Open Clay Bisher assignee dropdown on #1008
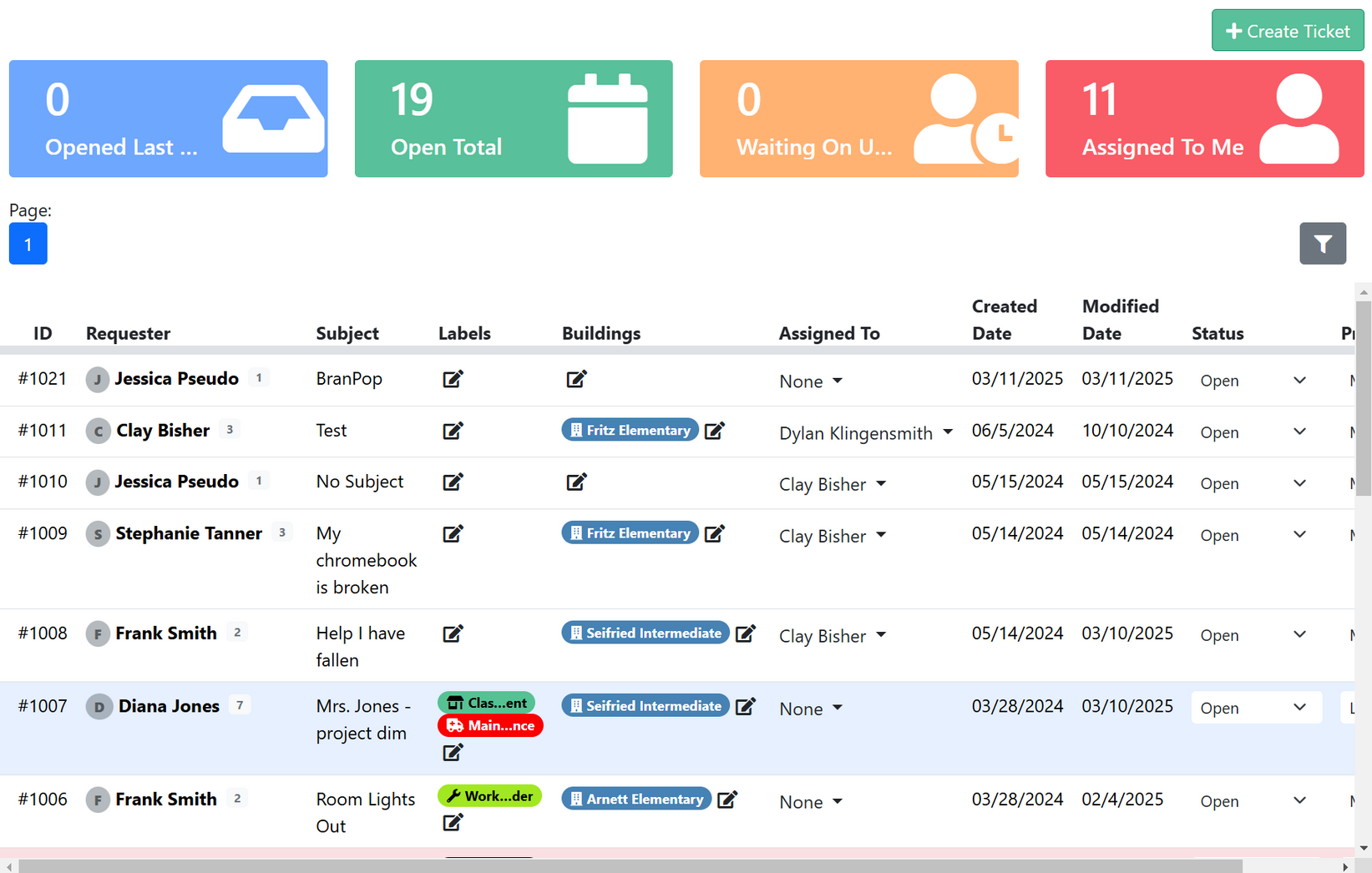Viewport: 1372px width, 873px height. coord(833,636)
